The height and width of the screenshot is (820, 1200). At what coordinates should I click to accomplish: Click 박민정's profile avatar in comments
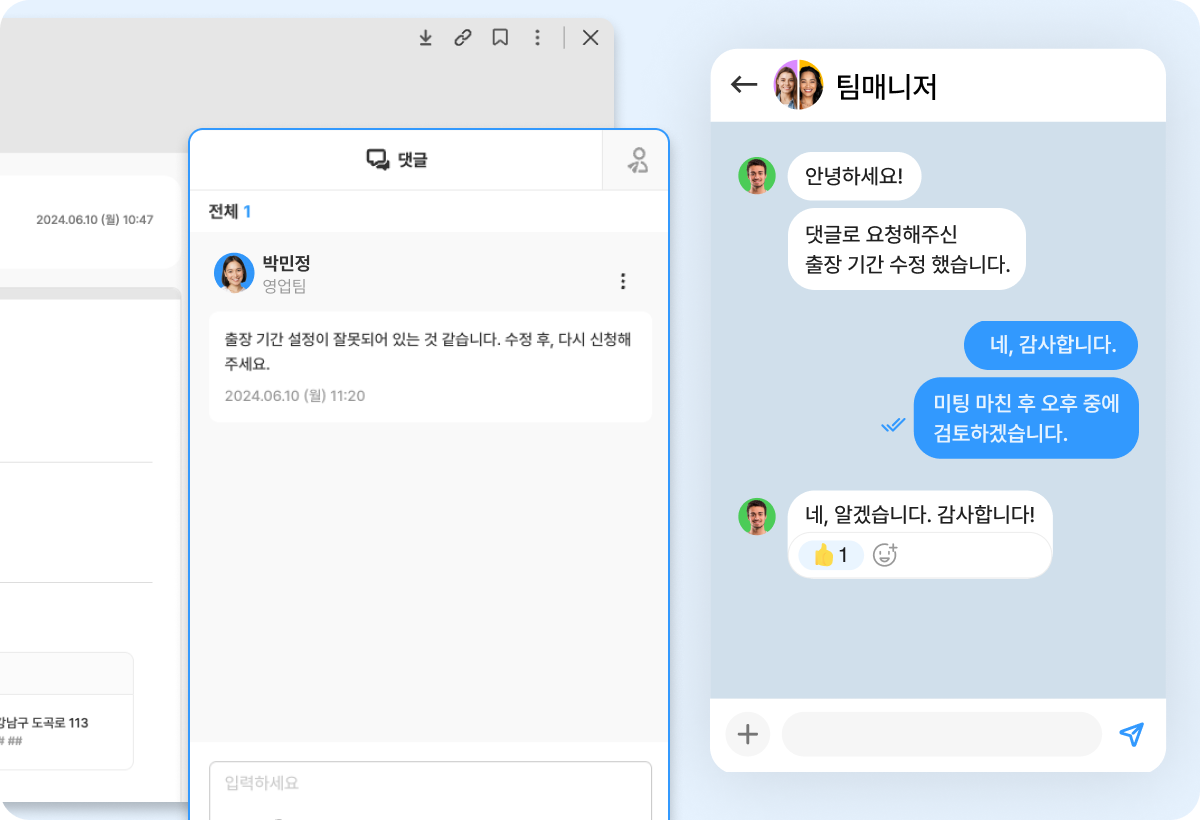click(234, 272)
